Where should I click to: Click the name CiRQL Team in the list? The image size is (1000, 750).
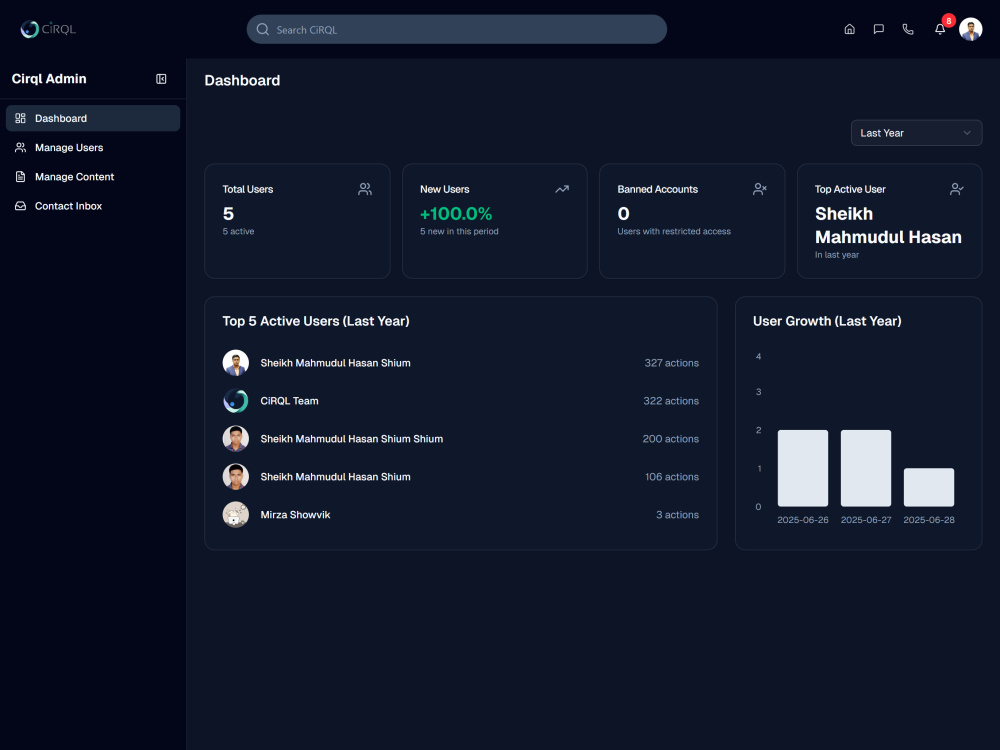[x=290, y=401]
